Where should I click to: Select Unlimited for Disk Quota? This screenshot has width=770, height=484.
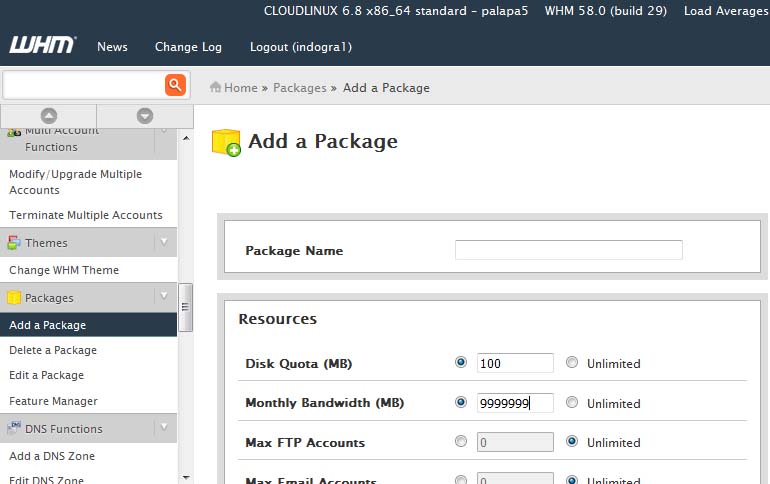[572, 363]
